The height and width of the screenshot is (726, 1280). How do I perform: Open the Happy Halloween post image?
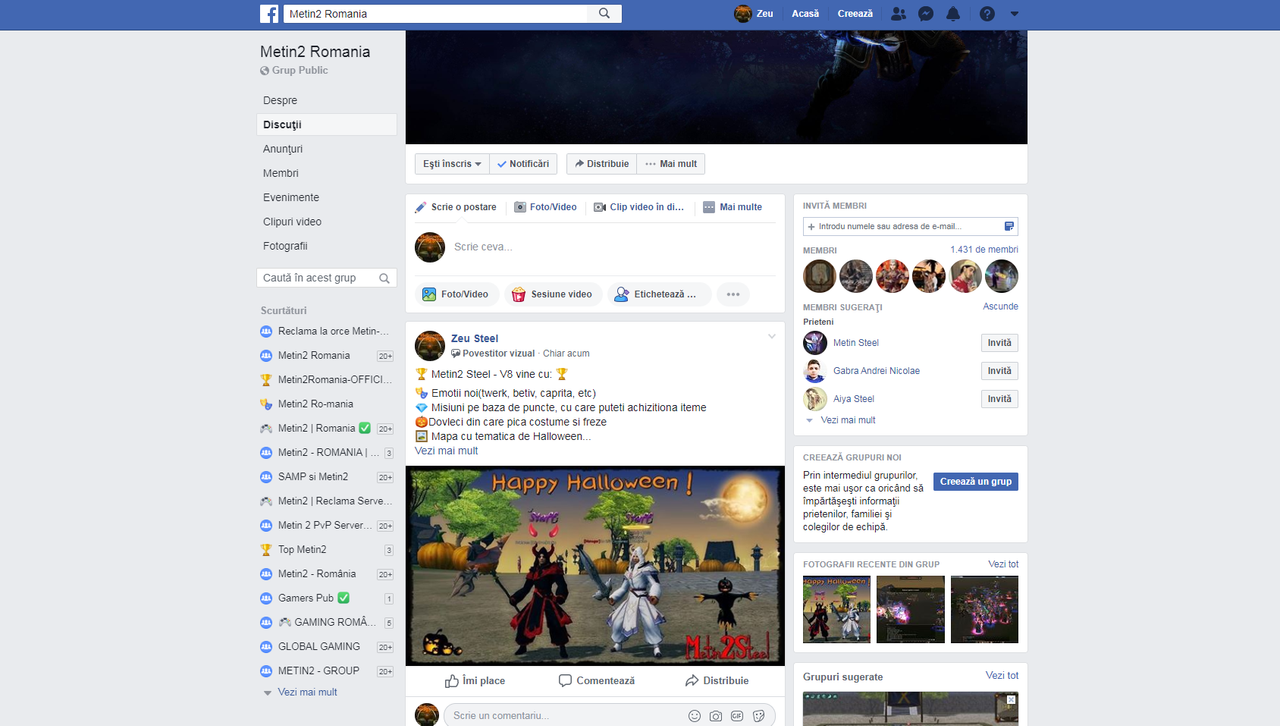point(595,565)
